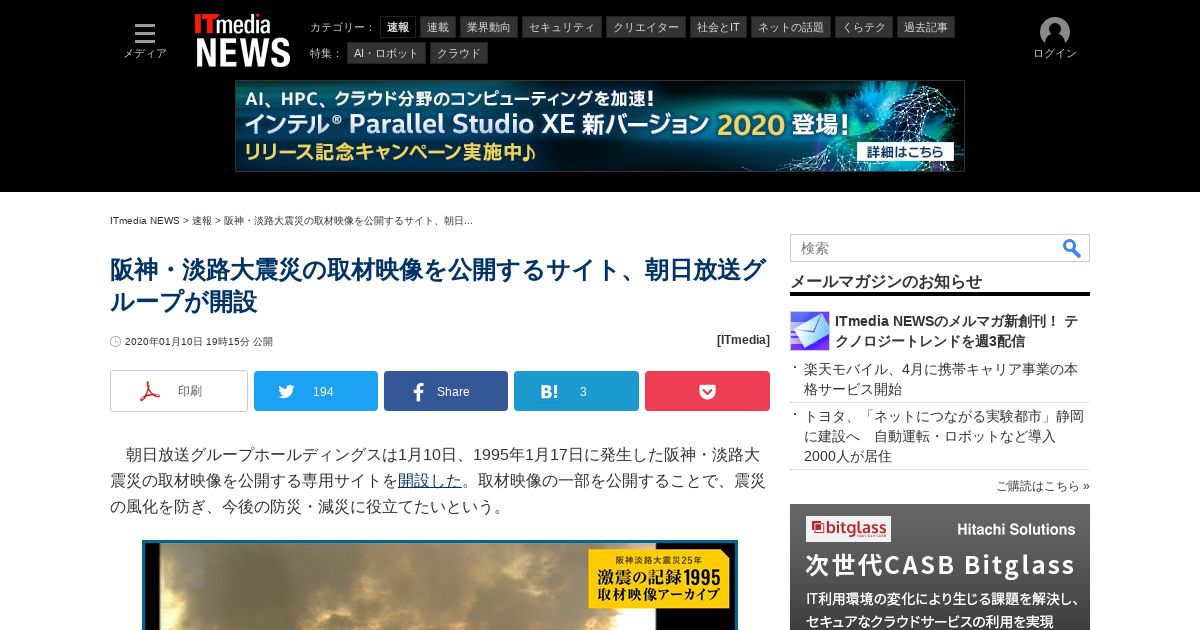This screenshot has width=1200, height=630.
Task: Share article on Facebook
Action: coord(446,391)
